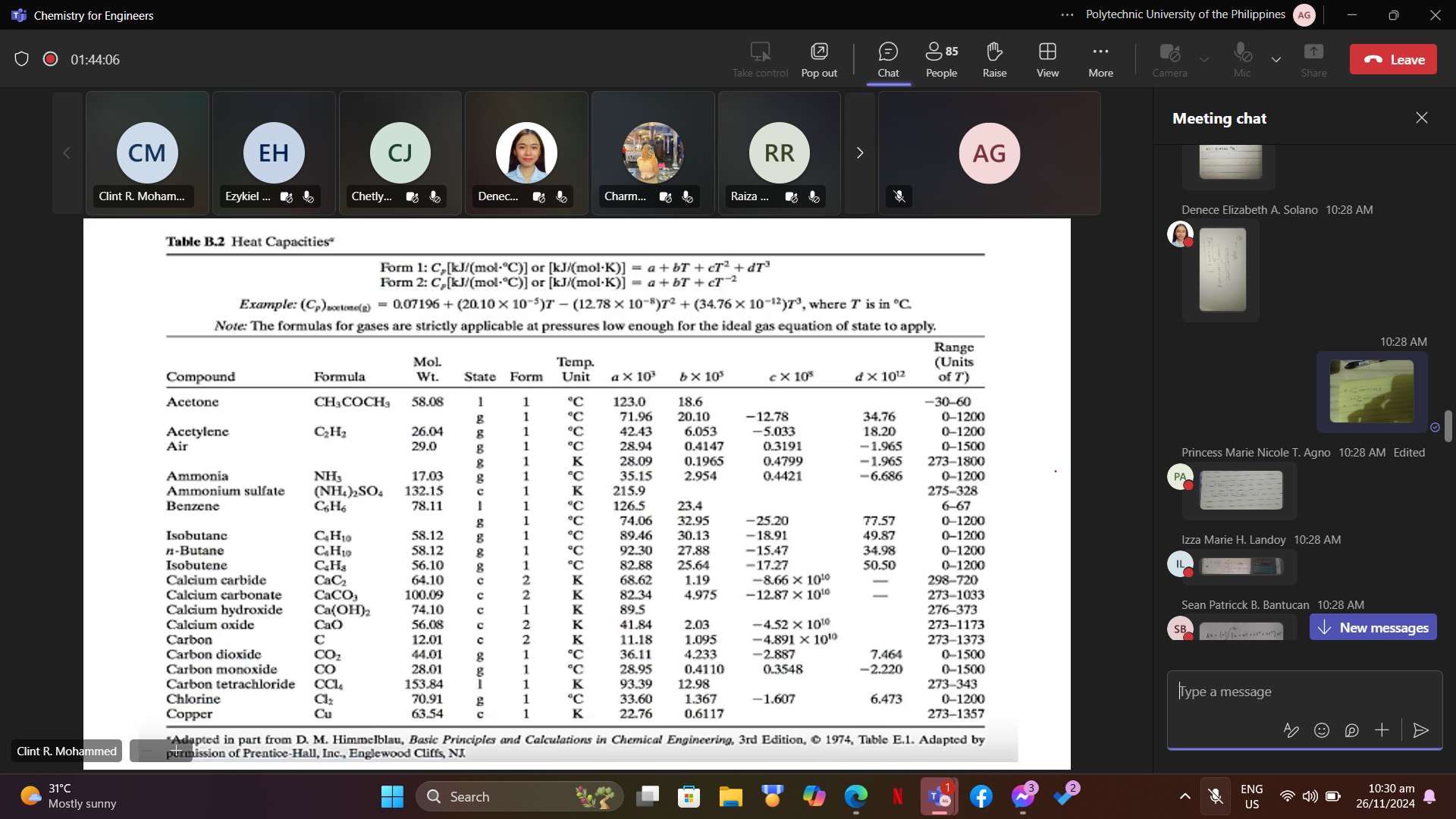The height and width of the screenshot is (819, 1456).
Task: Open the People list
Action: pyautogui.click(x=941, y=60)
